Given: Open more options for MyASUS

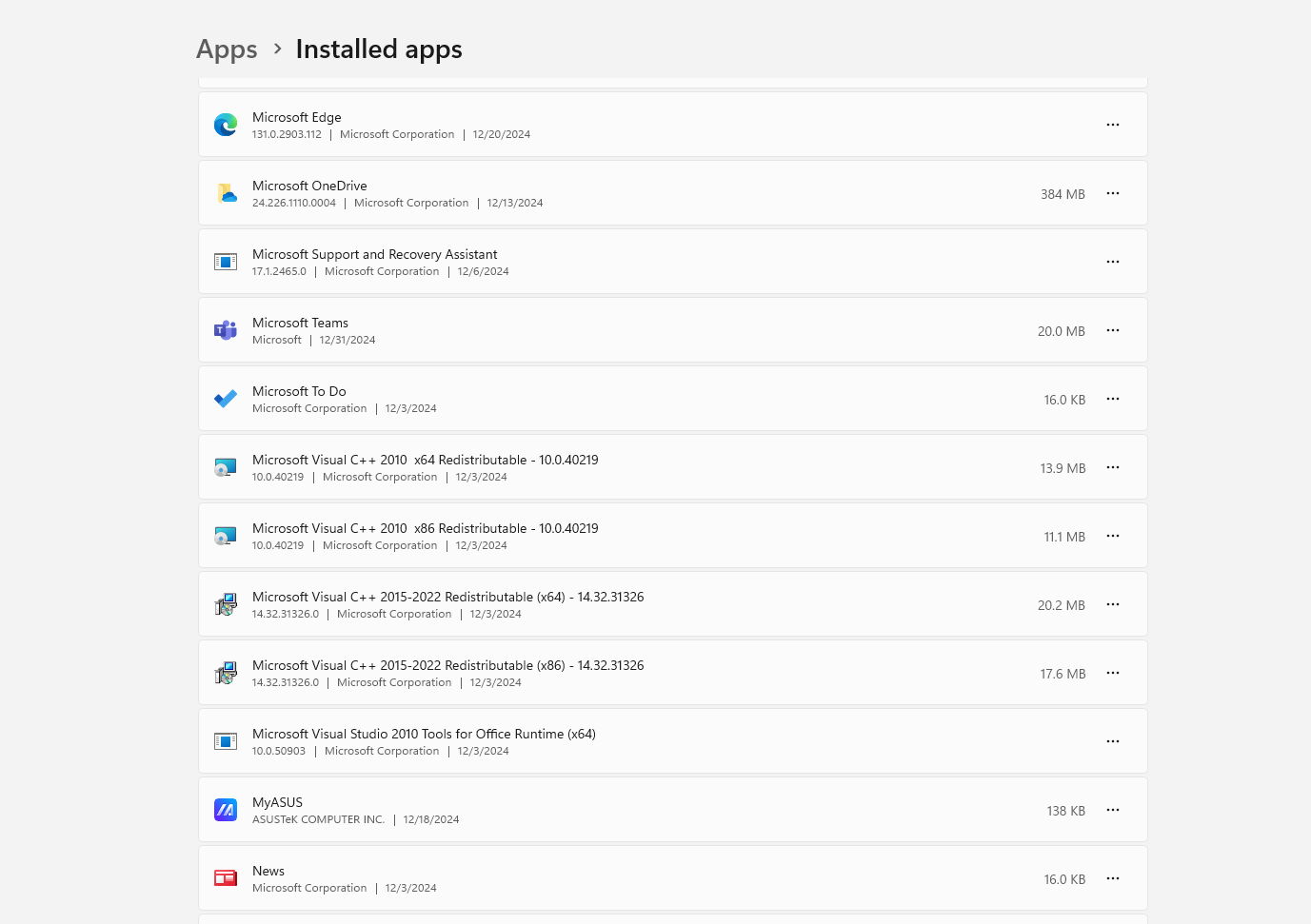Looking at the screenshot, I should click(x=1113, y=810).
